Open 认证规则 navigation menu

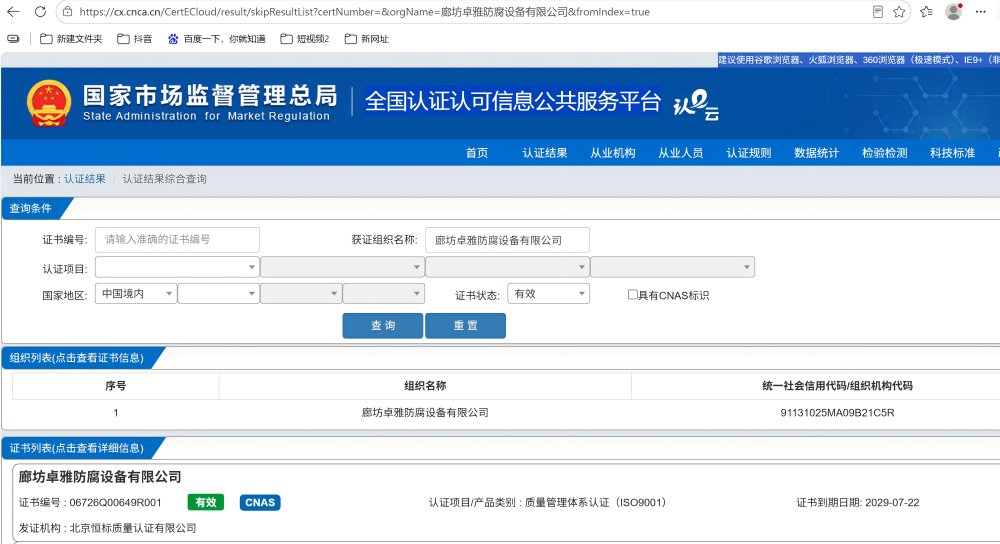coord(749,153)
